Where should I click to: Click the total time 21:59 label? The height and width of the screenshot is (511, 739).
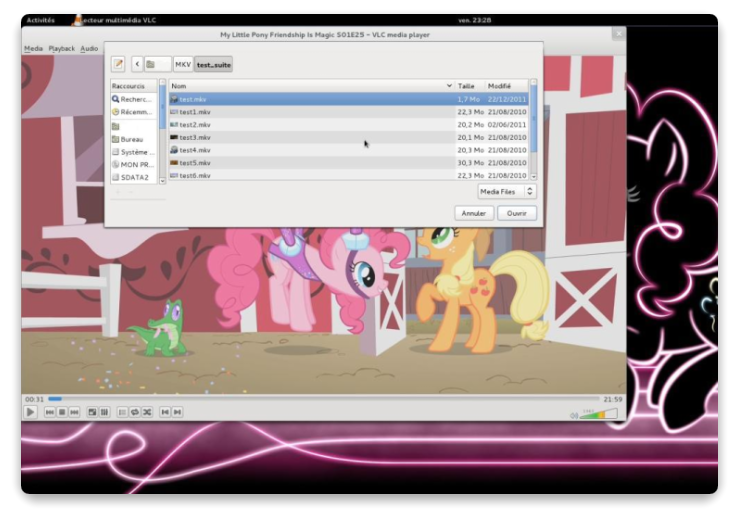[x=613, y=399]
